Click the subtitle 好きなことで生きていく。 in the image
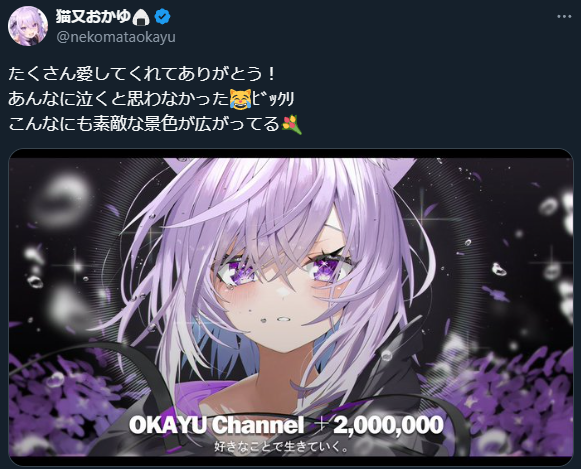Viewport: 581px width, 469px height. click(281, 447)
